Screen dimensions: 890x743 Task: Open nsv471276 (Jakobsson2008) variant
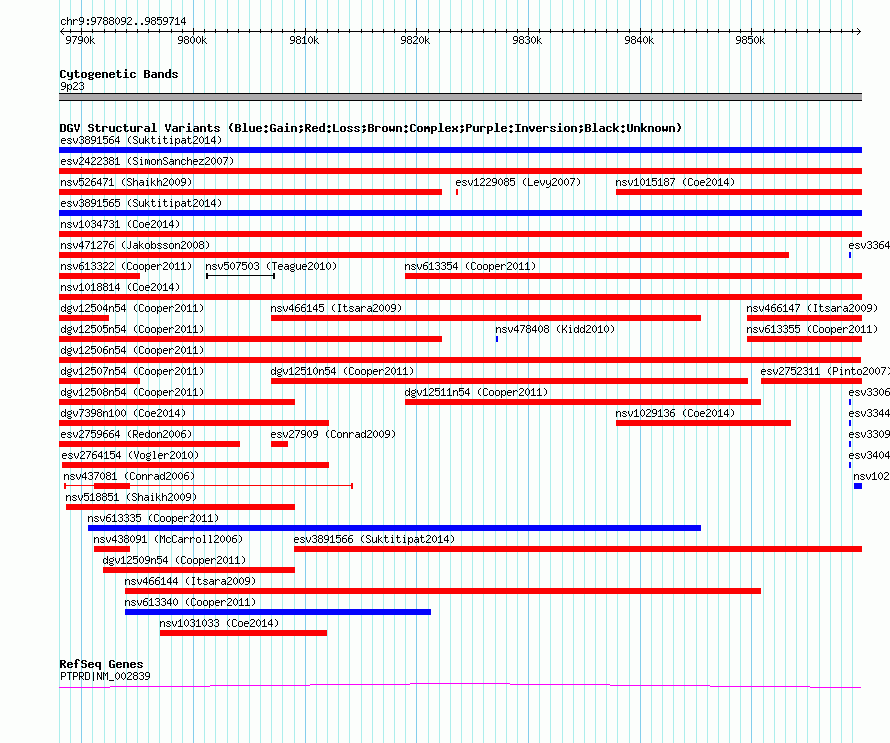pyautogui.click(x=135, y=245)
